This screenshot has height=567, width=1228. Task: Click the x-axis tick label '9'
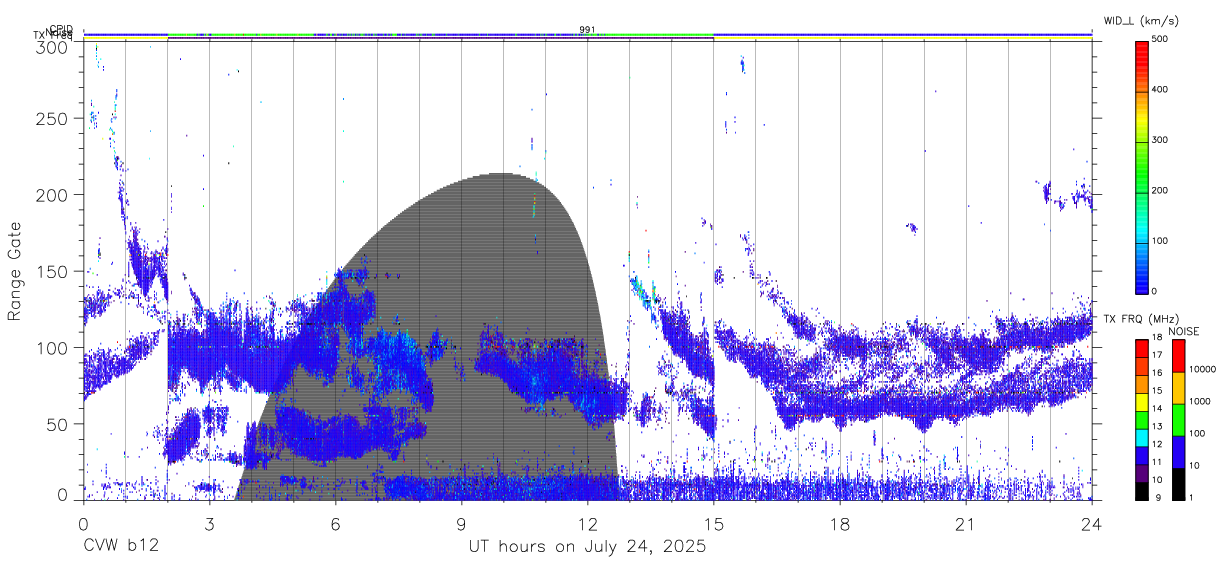pyautogui.click(x=461, y=524)
